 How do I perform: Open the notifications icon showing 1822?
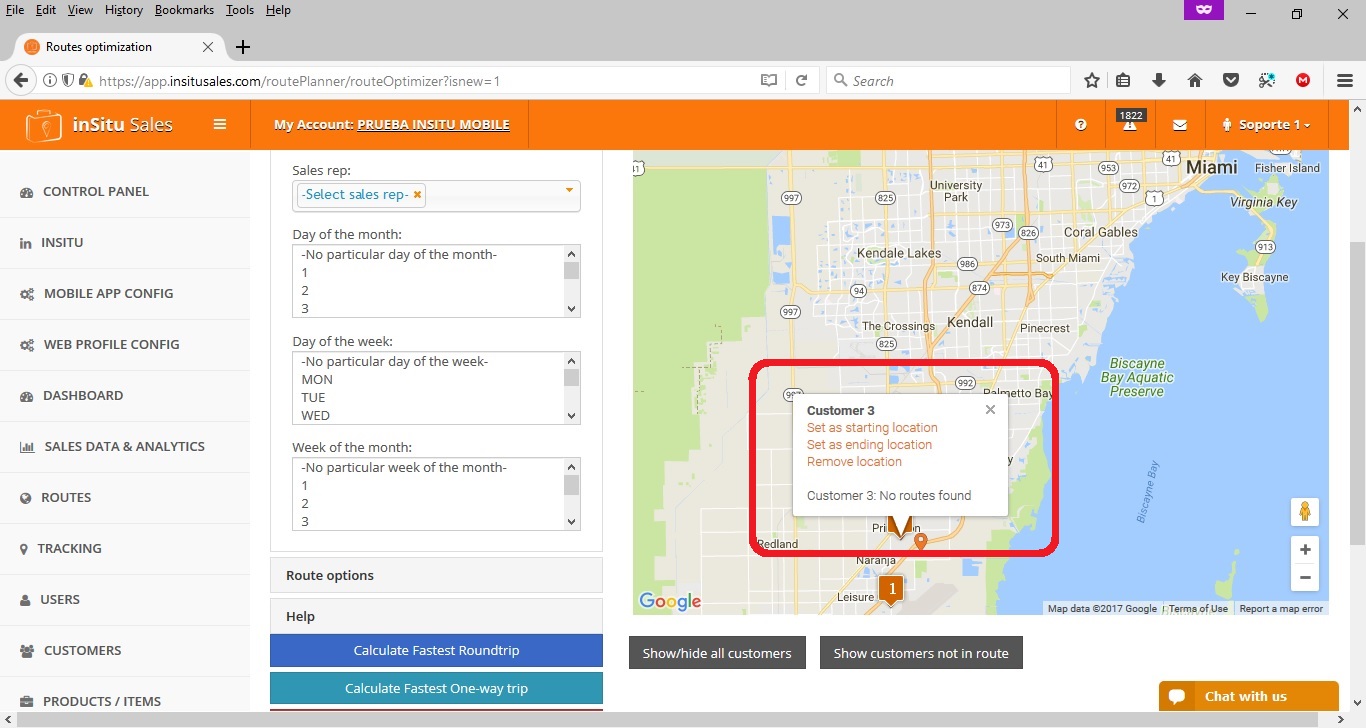(x=1130, y=124)
